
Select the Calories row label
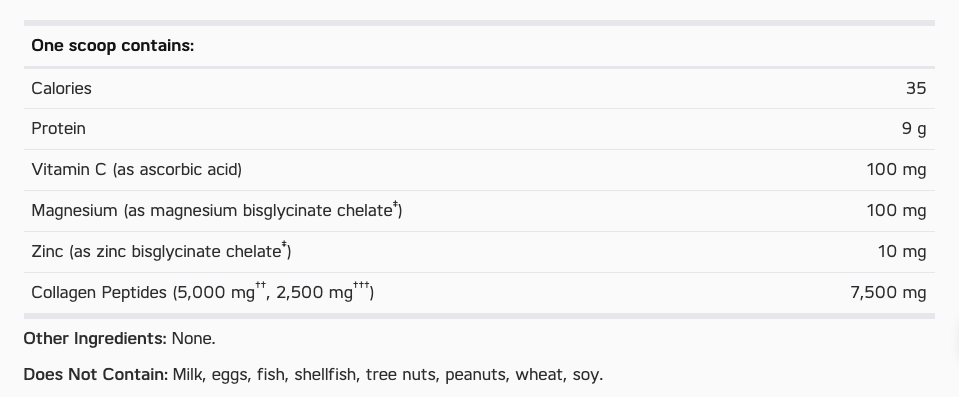coord(61,88)
